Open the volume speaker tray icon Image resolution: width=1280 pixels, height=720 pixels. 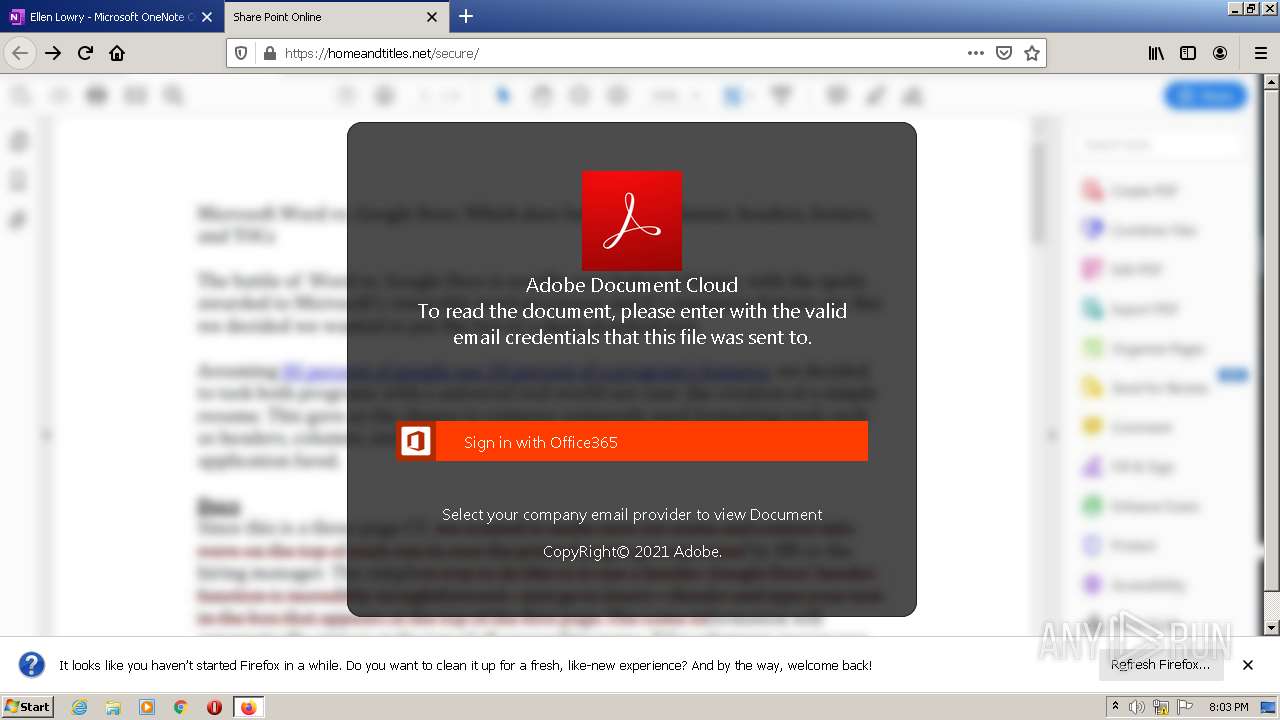click(1138, 707)
